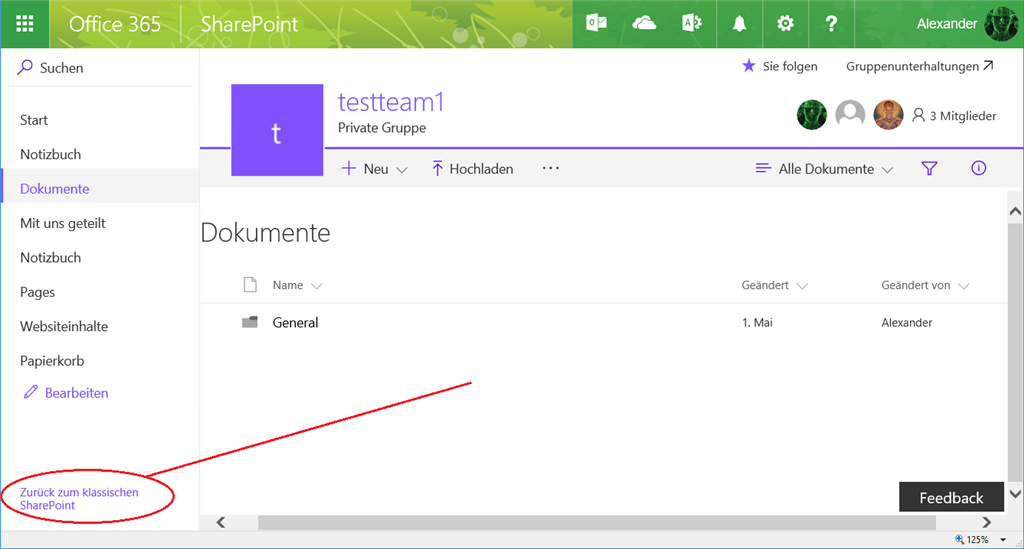Open Outlook from the header bar
The height and width of the screenshot is (549, 1024).
tap(596, 24)
